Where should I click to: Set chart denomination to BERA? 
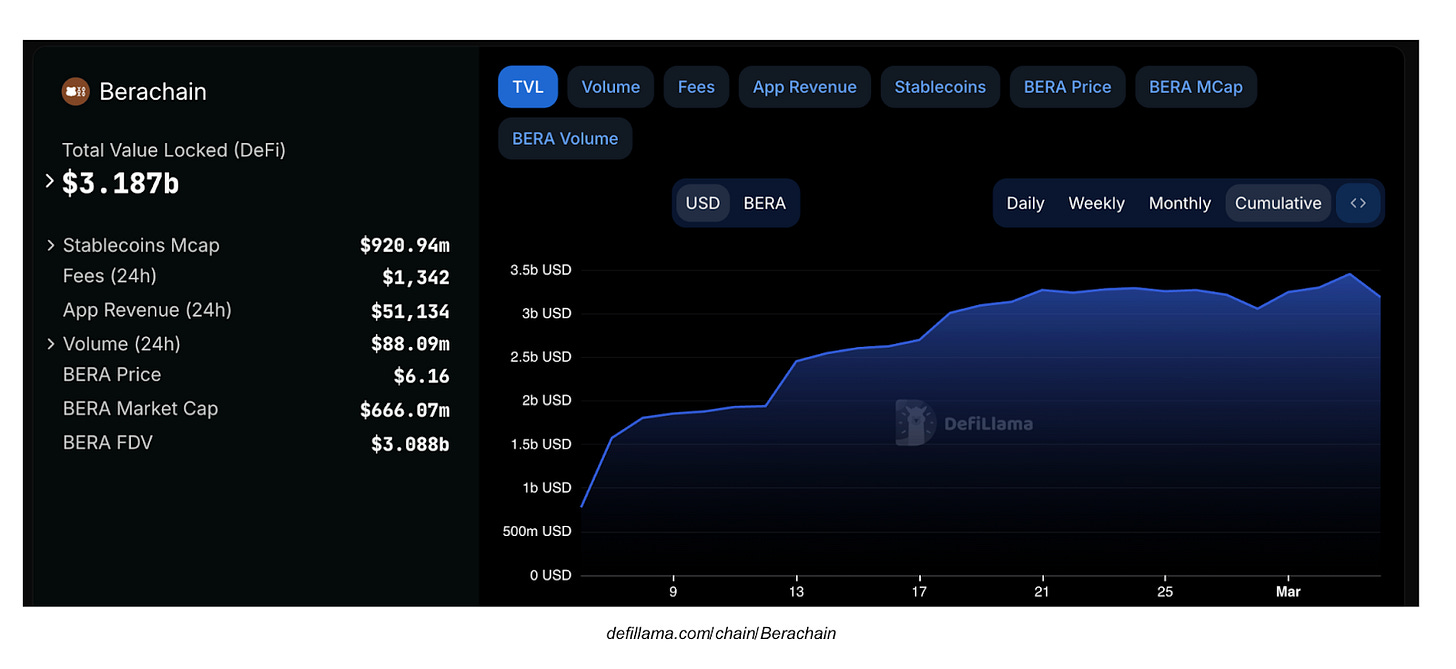coord(765,203)
